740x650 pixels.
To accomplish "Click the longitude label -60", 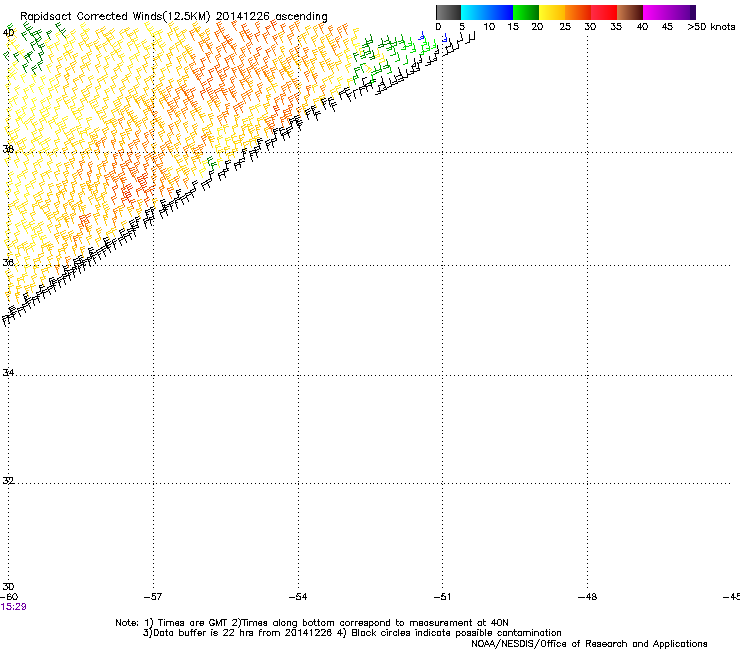I will (9, 597).
